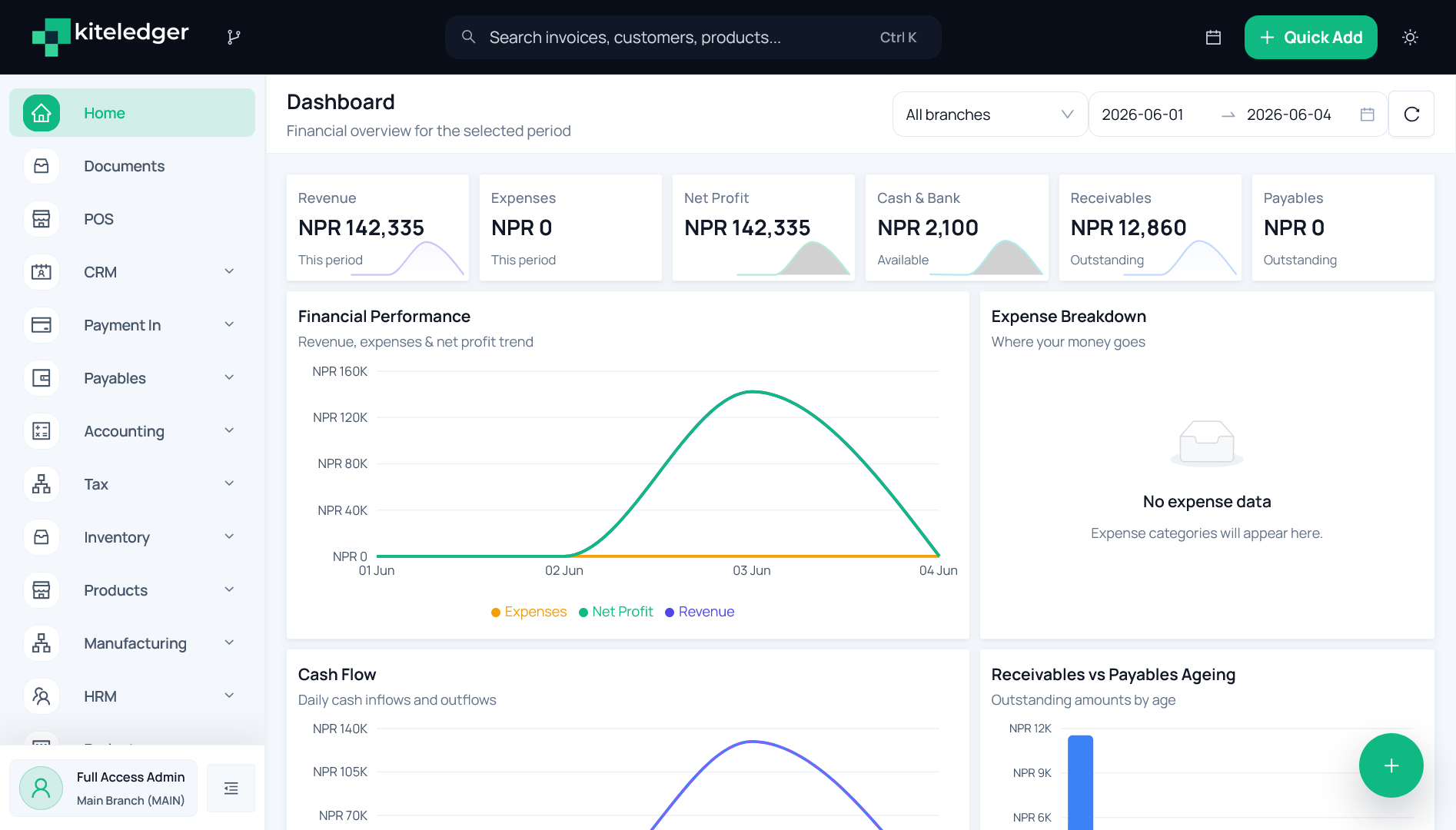Screen dimensions: 1456x830
Task: Click the Payables wallet icon
Action: [x=42, y=378]
